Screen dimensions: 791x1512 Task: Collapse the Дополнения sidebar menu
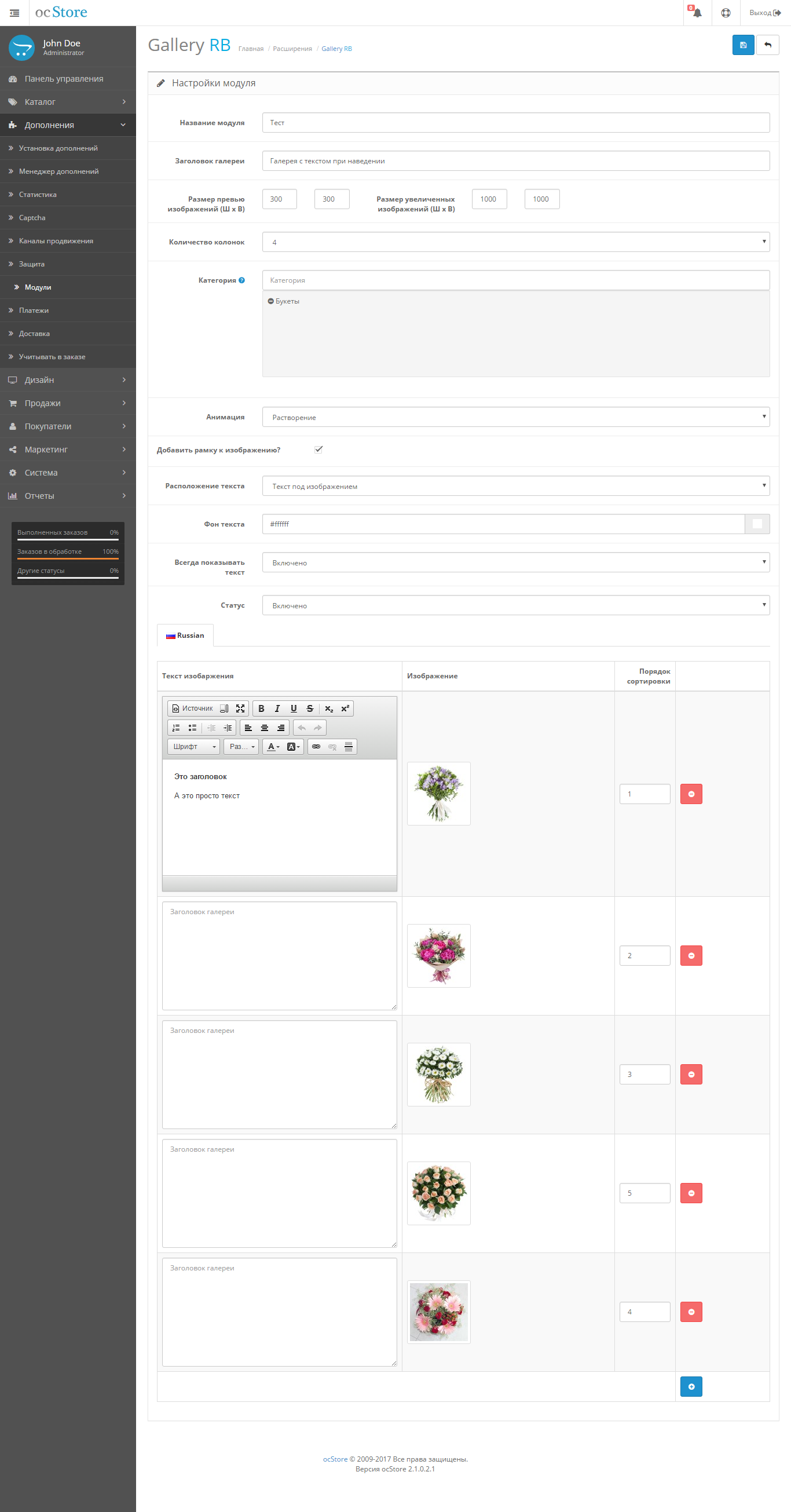[x=68, y=125]
